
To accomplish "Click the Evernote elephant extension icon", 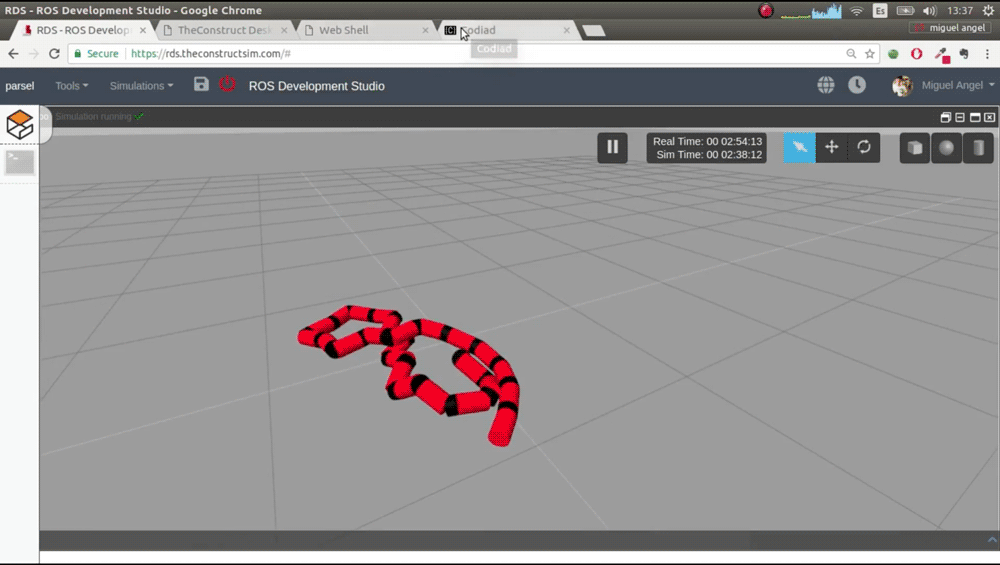I will tap(964, 54).
